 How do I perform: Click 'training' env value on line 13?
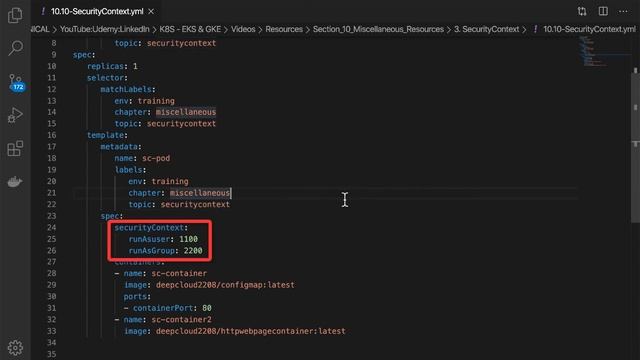click(x=156, y=101)
